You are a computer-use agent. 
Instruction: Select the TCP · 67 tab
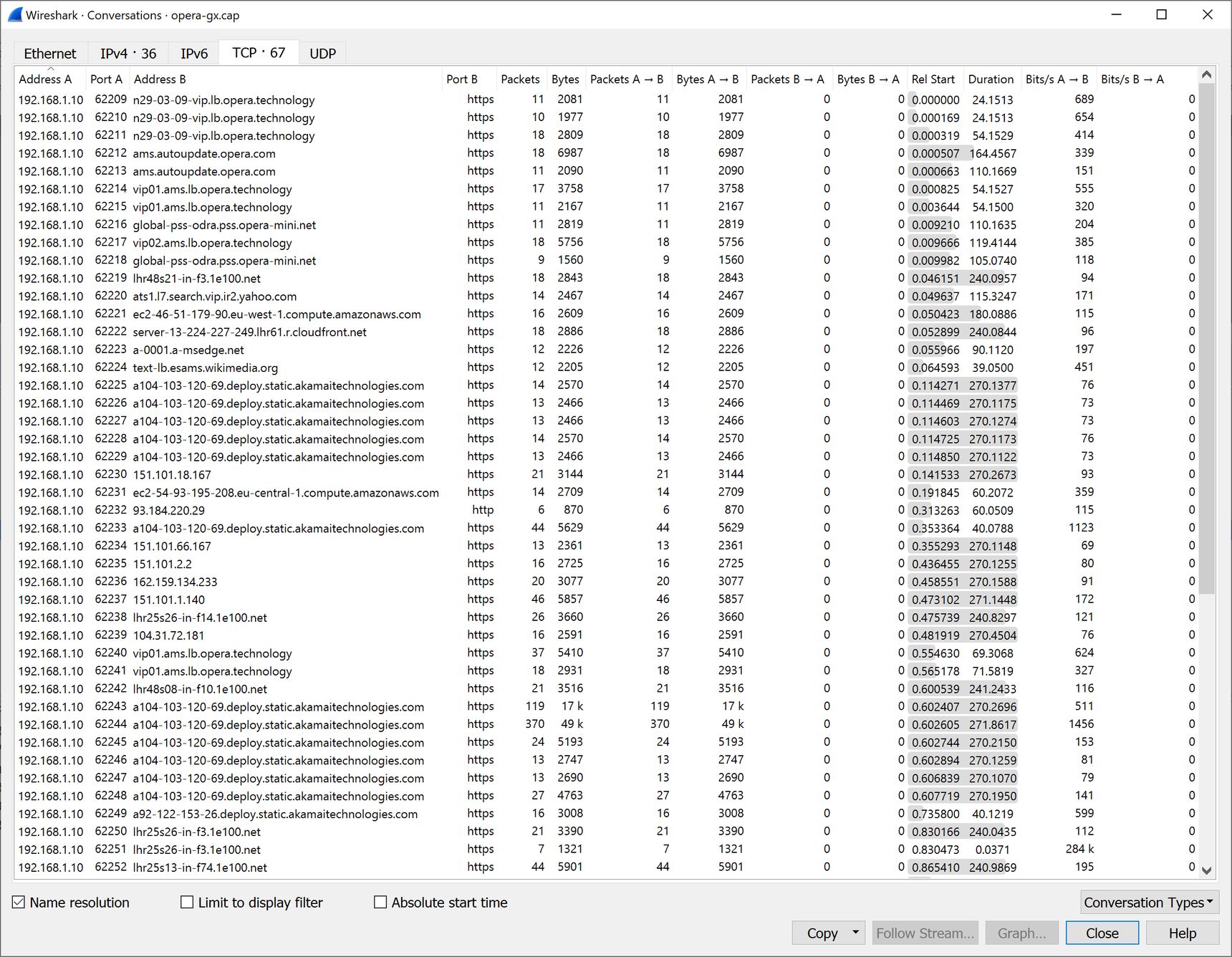[x=259, y=52]
